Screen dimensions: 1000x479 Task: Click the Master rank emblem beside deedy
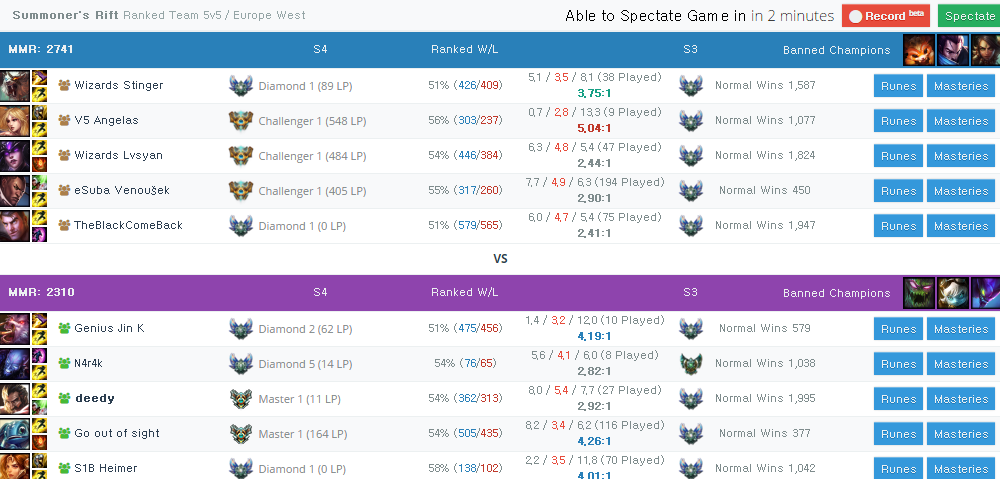[x=241, y=399]
